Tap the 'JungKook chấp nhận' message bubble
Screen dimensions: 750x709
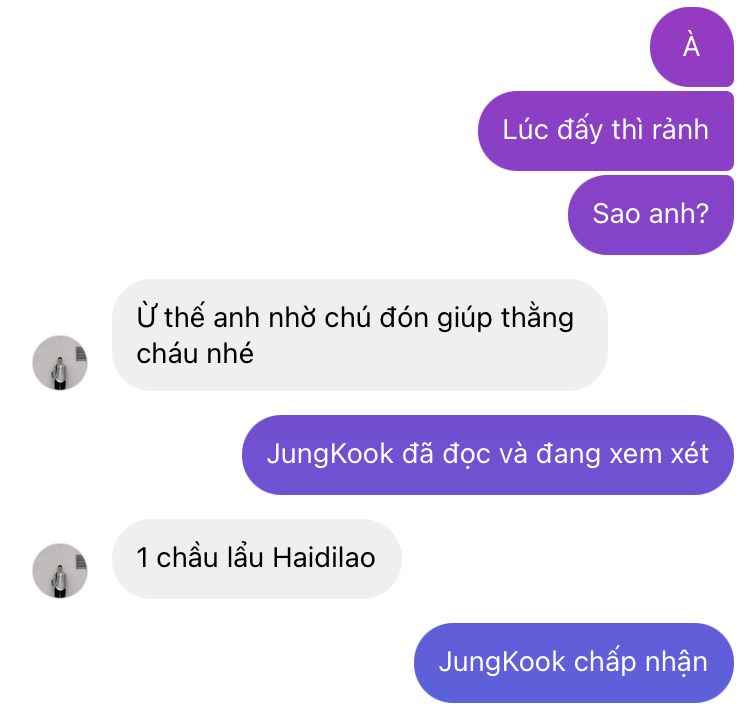[574, 663]
